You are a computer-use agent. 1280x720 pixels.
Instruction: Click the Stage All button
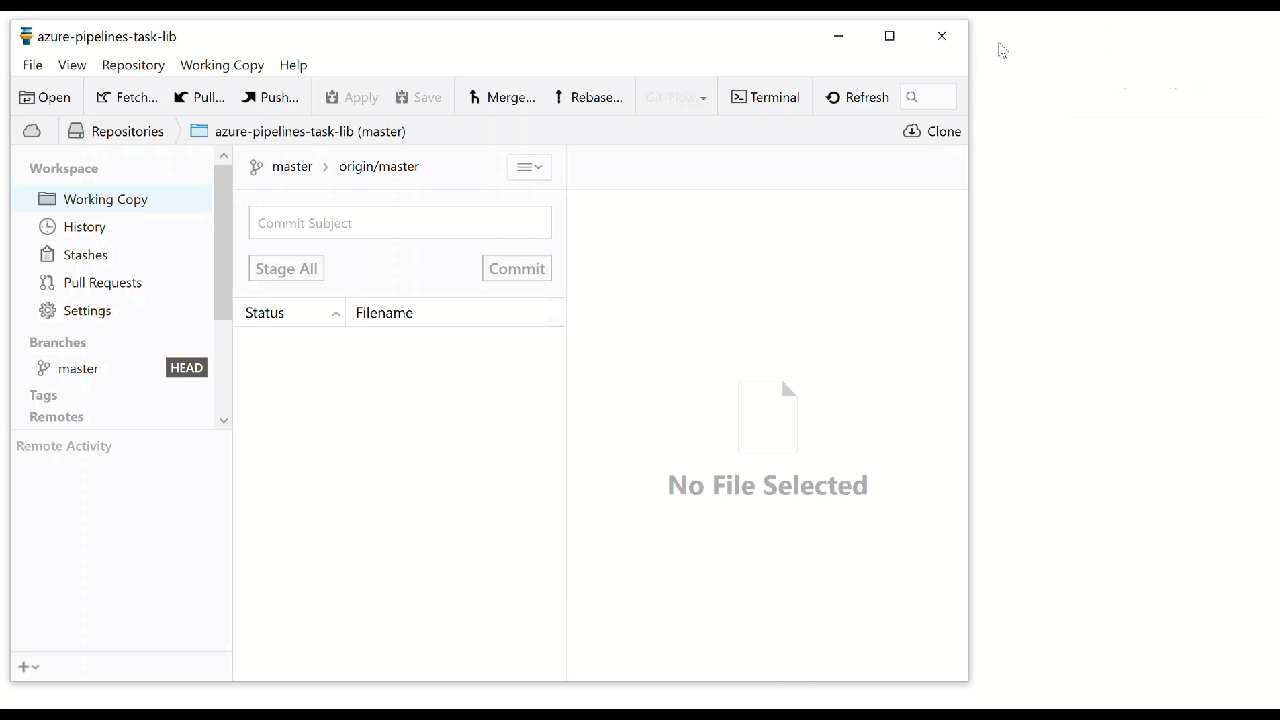(x=286, y=268)
